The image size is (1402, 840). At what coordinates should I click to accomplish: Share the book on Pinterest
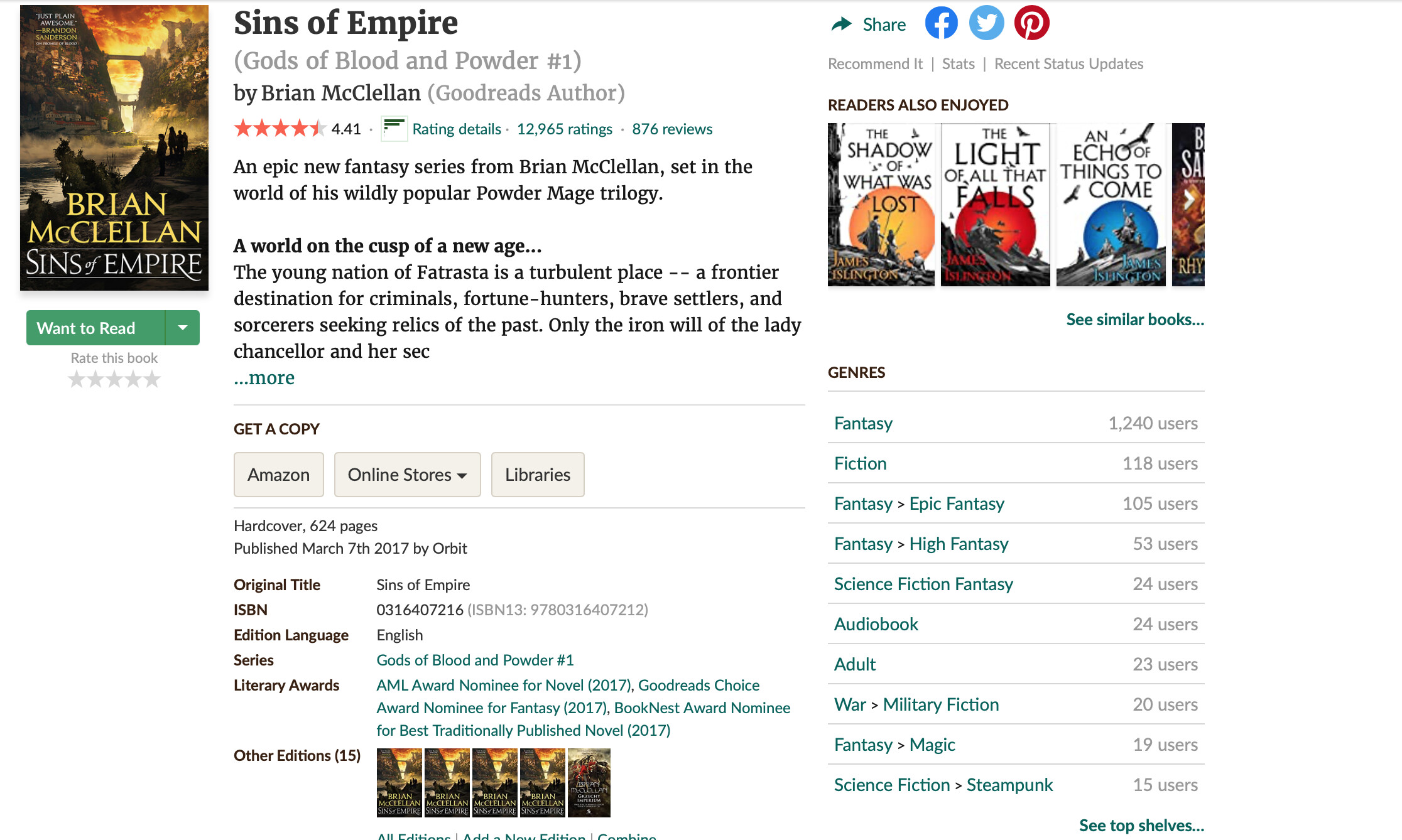(1031, 23)
